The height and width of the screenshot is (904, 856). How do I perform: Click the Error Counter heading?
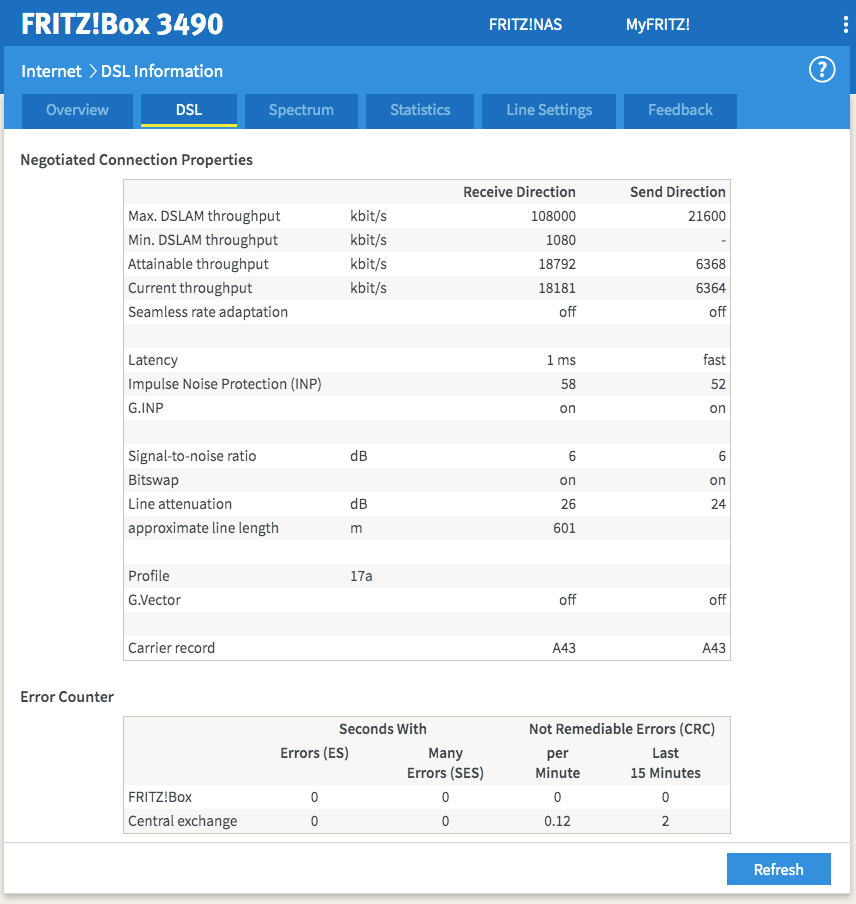[67, 697]
